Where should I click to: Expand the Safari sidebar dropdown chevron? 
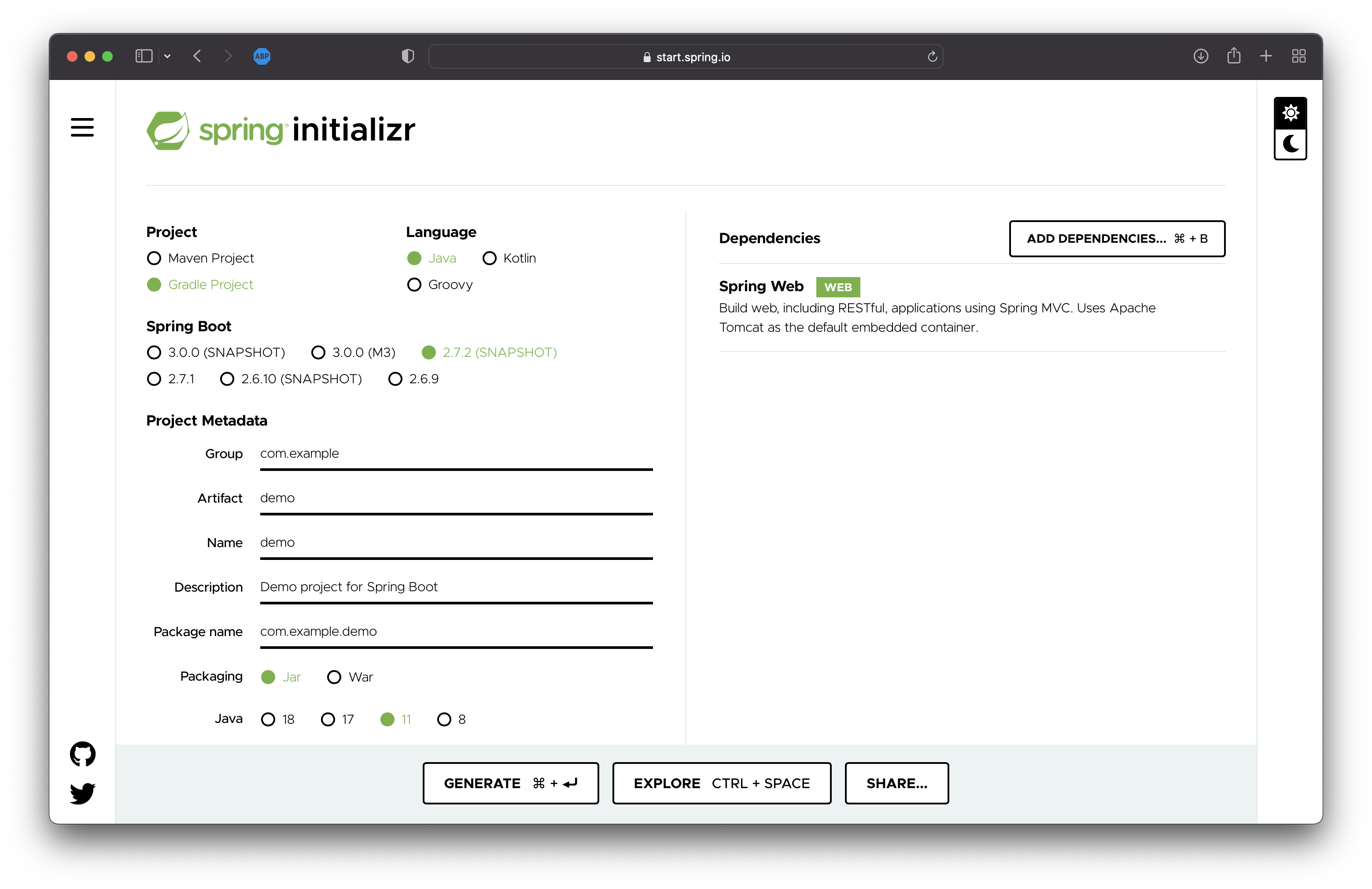click(x=167, y=56)
